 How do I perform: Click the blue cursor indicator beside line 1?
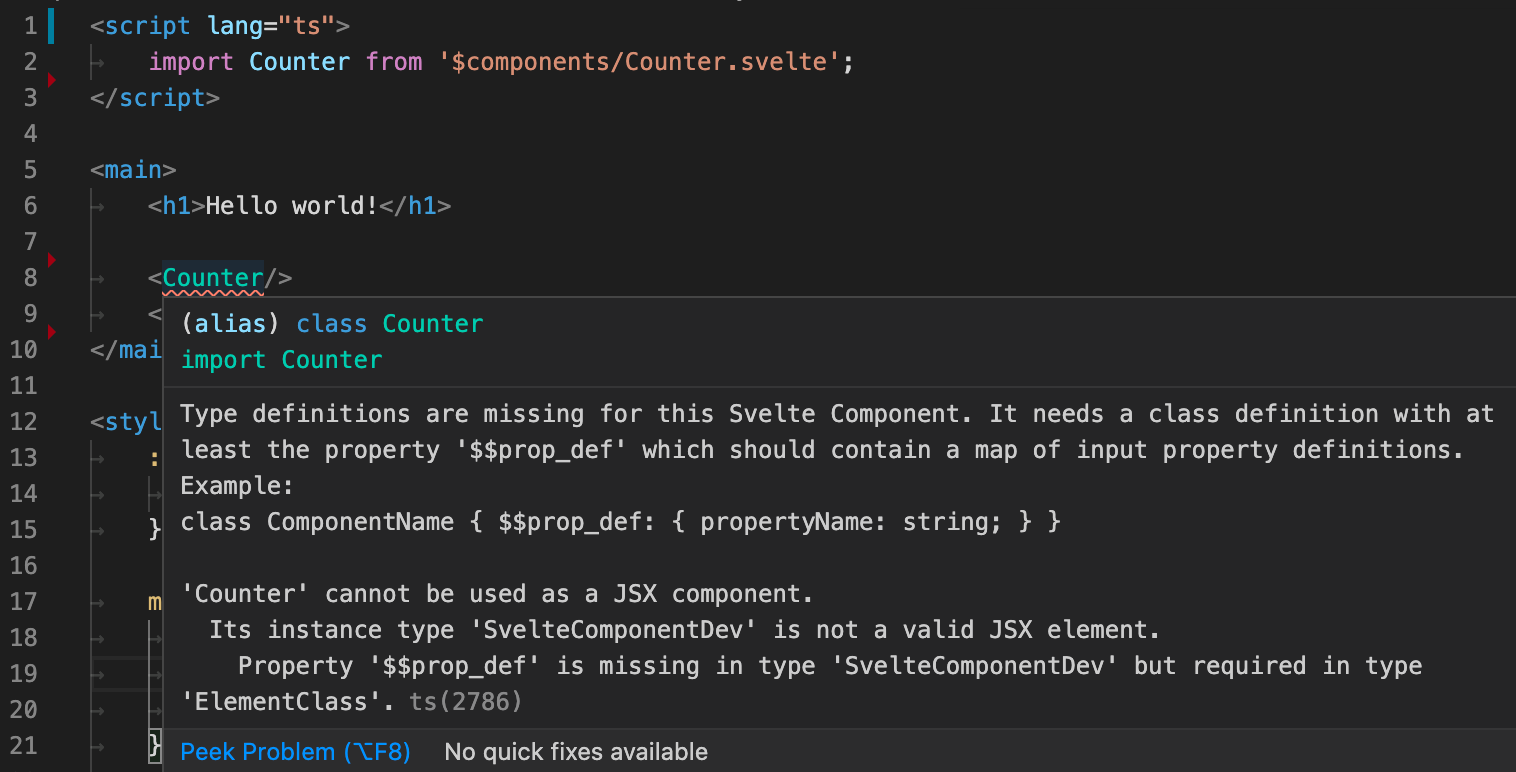click(49, 25)
